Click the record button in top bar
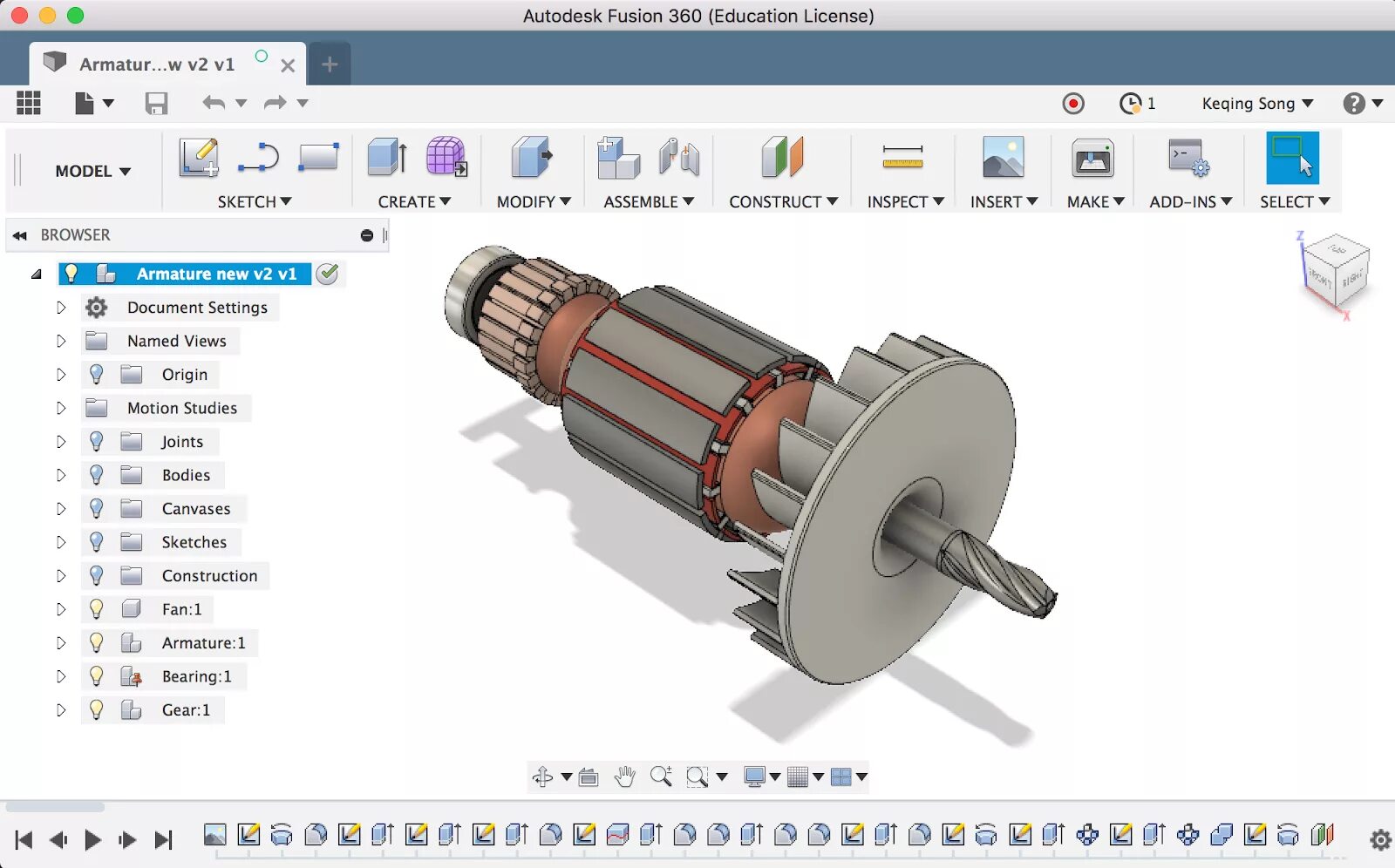The height and width of the screenshot is (868, 1395). [1073, 104]
